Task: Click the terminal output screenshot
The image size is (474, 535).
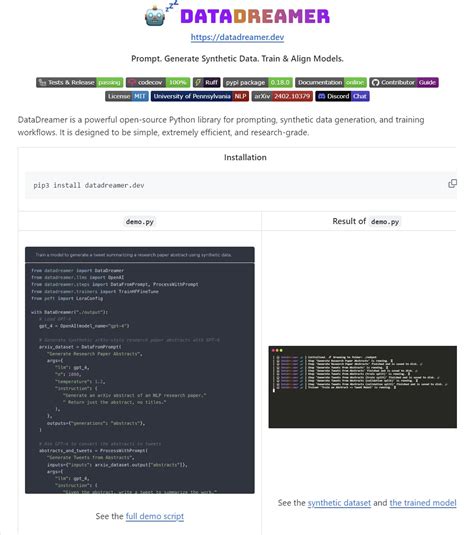Action: pos(362,387)
